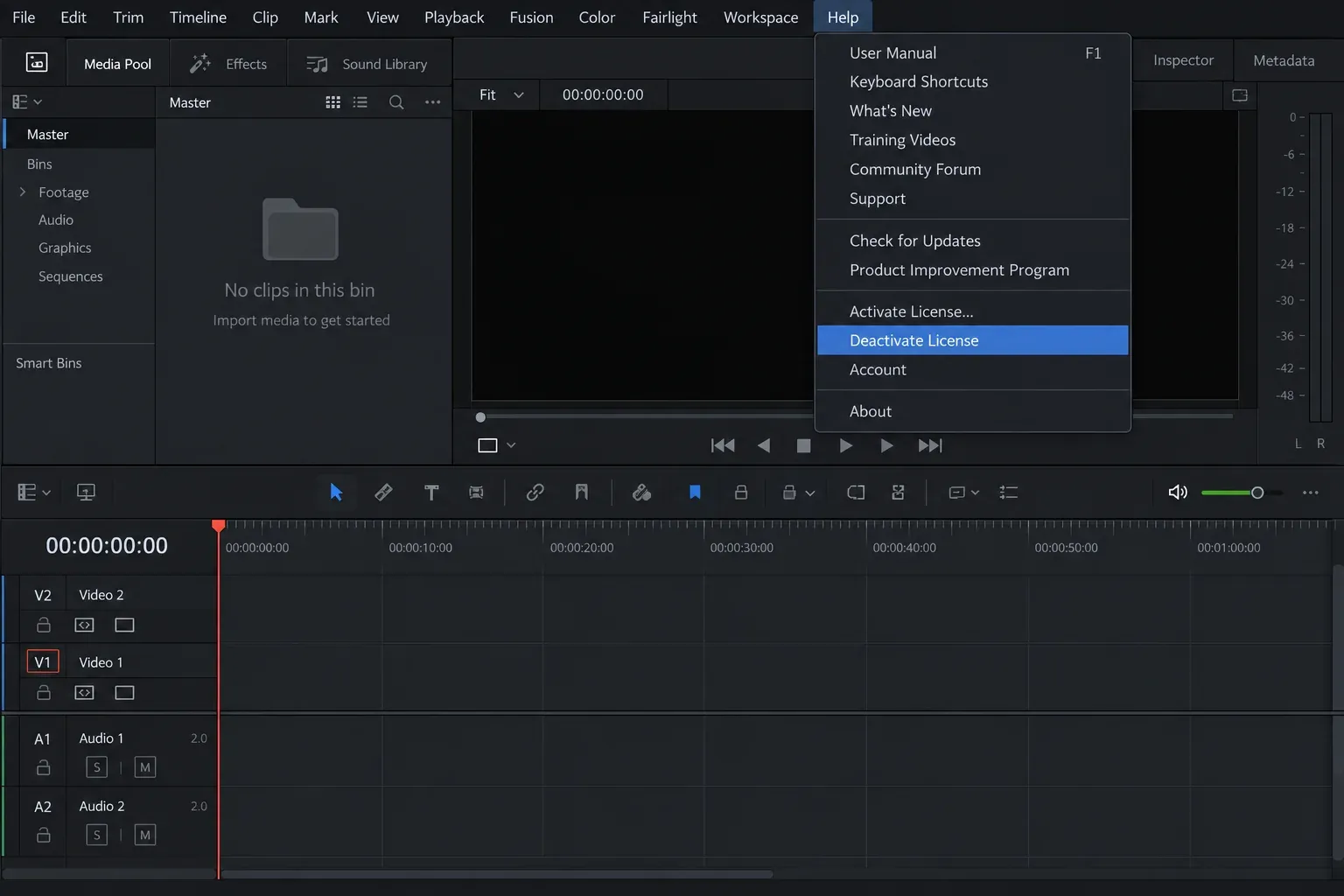
Task: Open the Sound Library panel
Action: click(367, 64)
